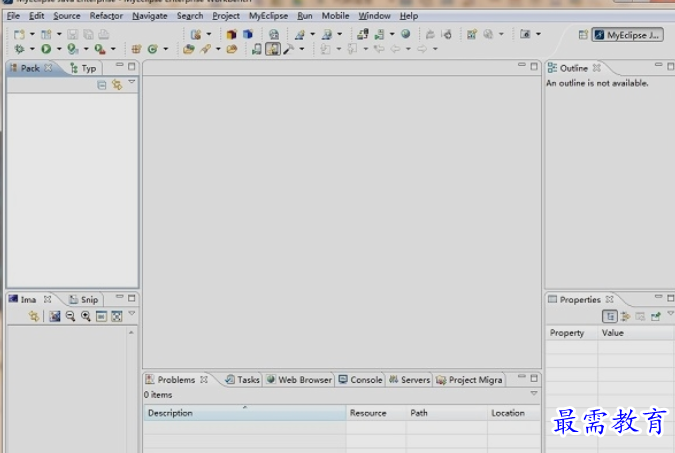Click the New Java Package icon

click(136, 49)
